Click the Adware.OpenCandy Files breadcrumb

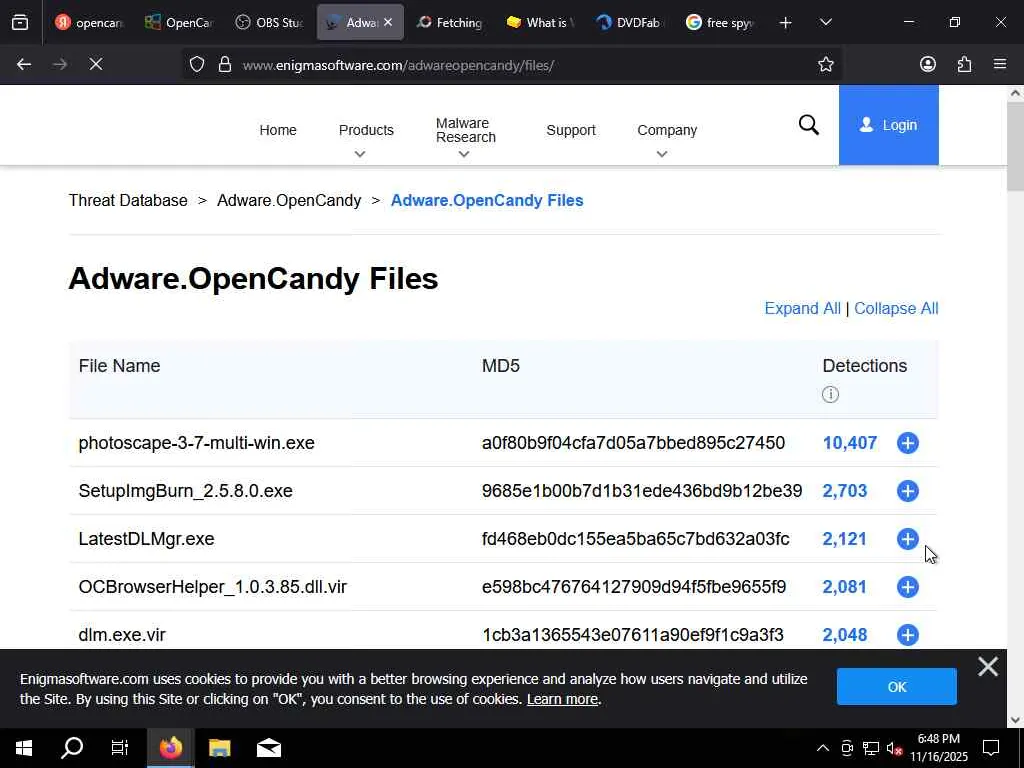point(487,200)
